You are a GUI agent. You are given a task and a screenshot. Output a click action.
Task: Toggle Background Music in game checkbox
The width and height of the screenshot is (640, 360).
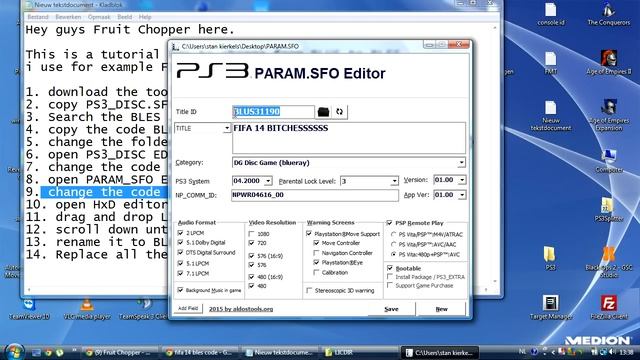coord(180,290)
